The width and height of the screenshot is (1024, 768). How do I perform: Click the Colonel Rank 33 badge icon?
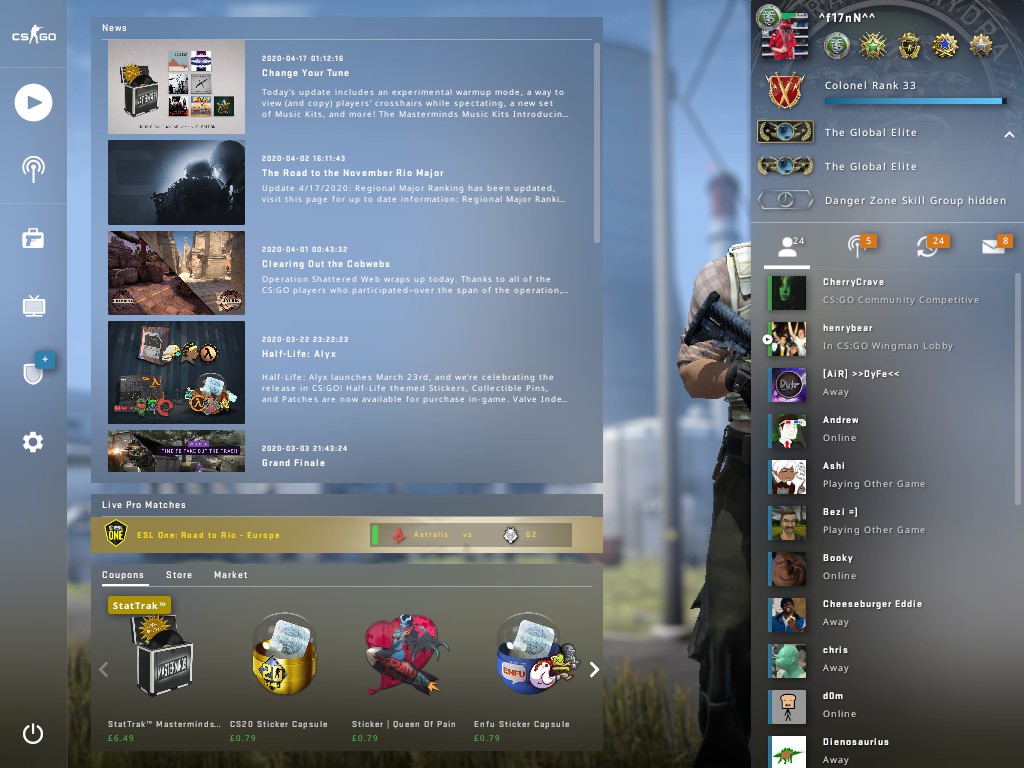(x=785, y=90)
